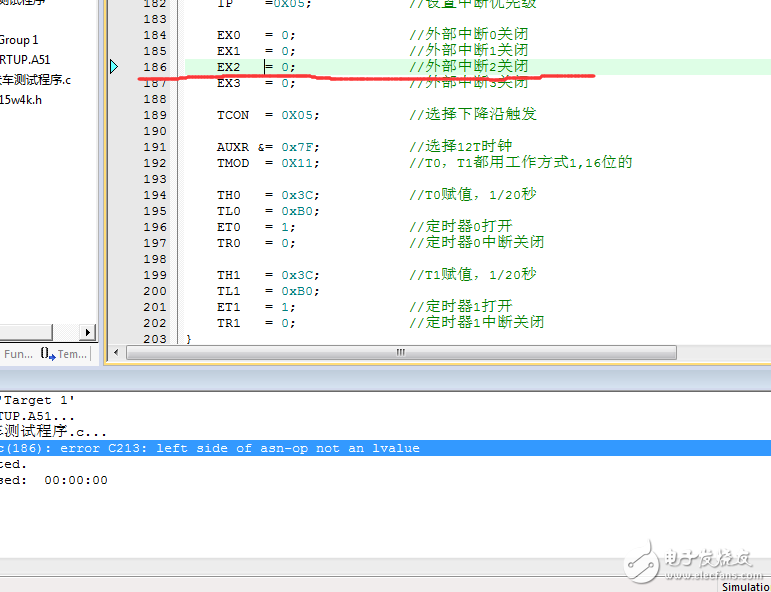This screenshot has width=771, height=592.
Task: Click line number 186 in the gutter
Action: [x=155, y=67]
